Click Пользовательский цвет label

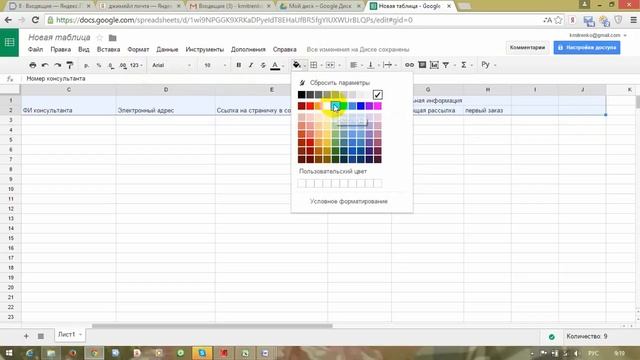[x=333, y=171]
